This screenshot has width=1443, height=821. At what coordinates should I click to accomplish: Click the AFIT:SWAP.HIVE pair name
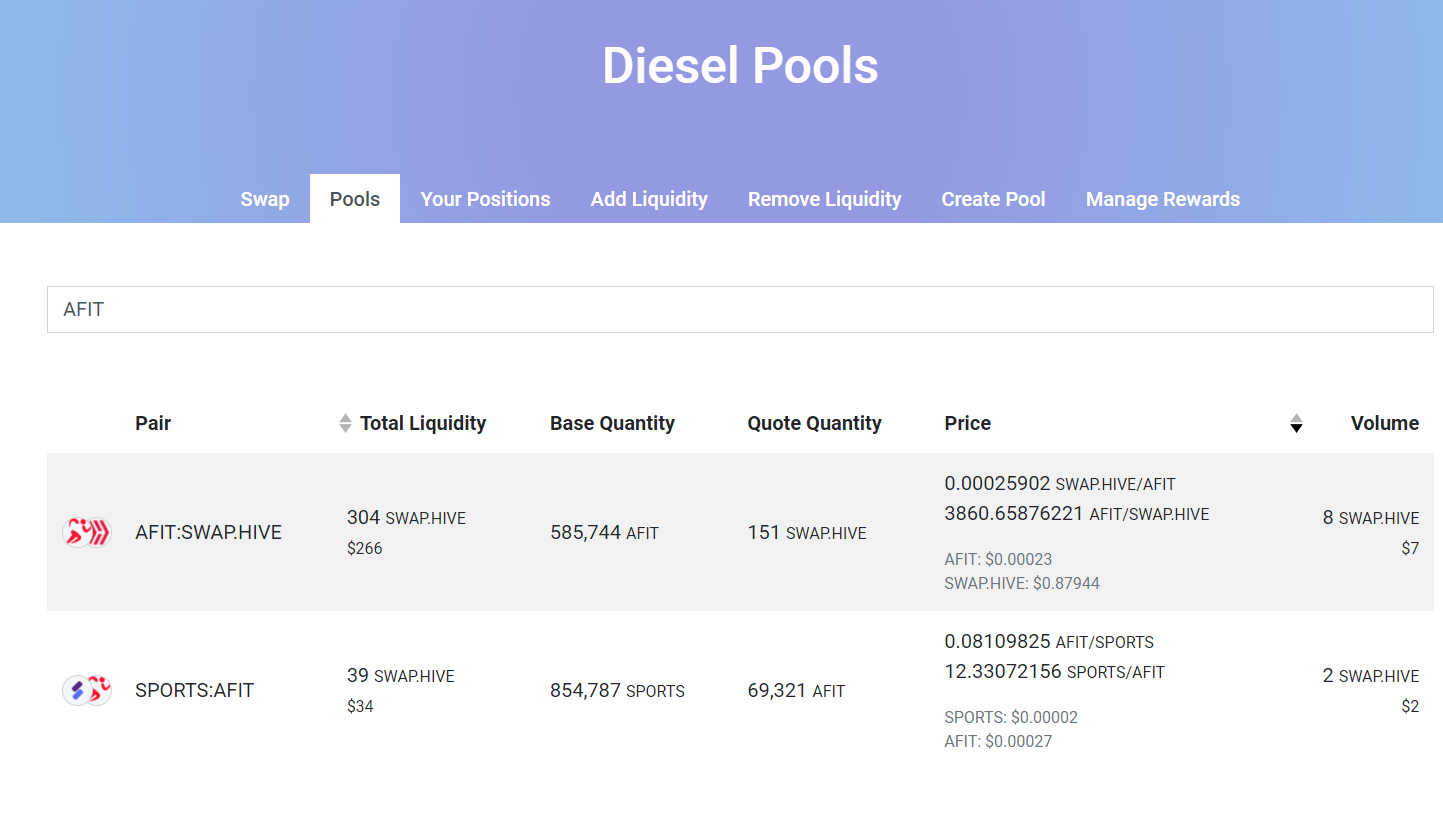coord(208,532)
